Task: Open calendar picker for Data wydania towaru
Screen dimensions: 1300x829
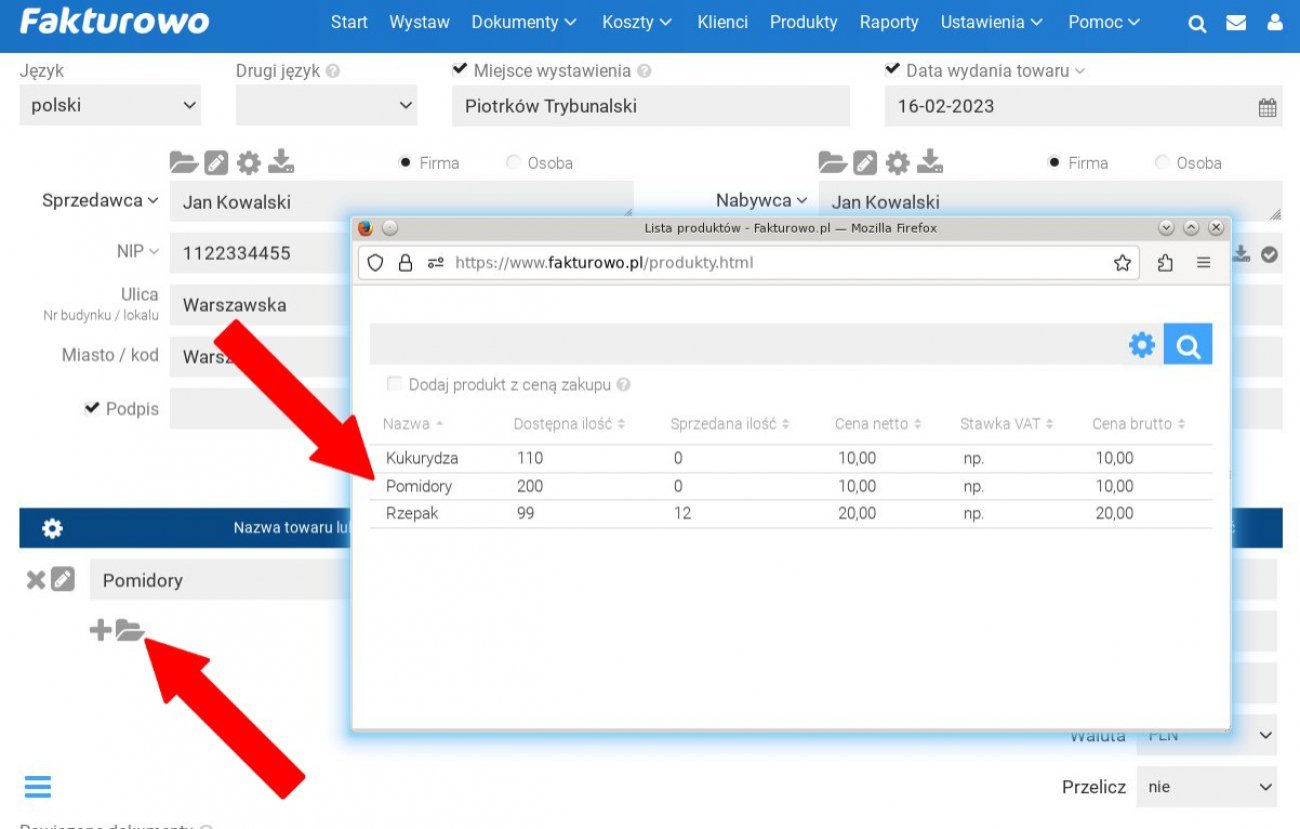Action: coord(1266,108)
